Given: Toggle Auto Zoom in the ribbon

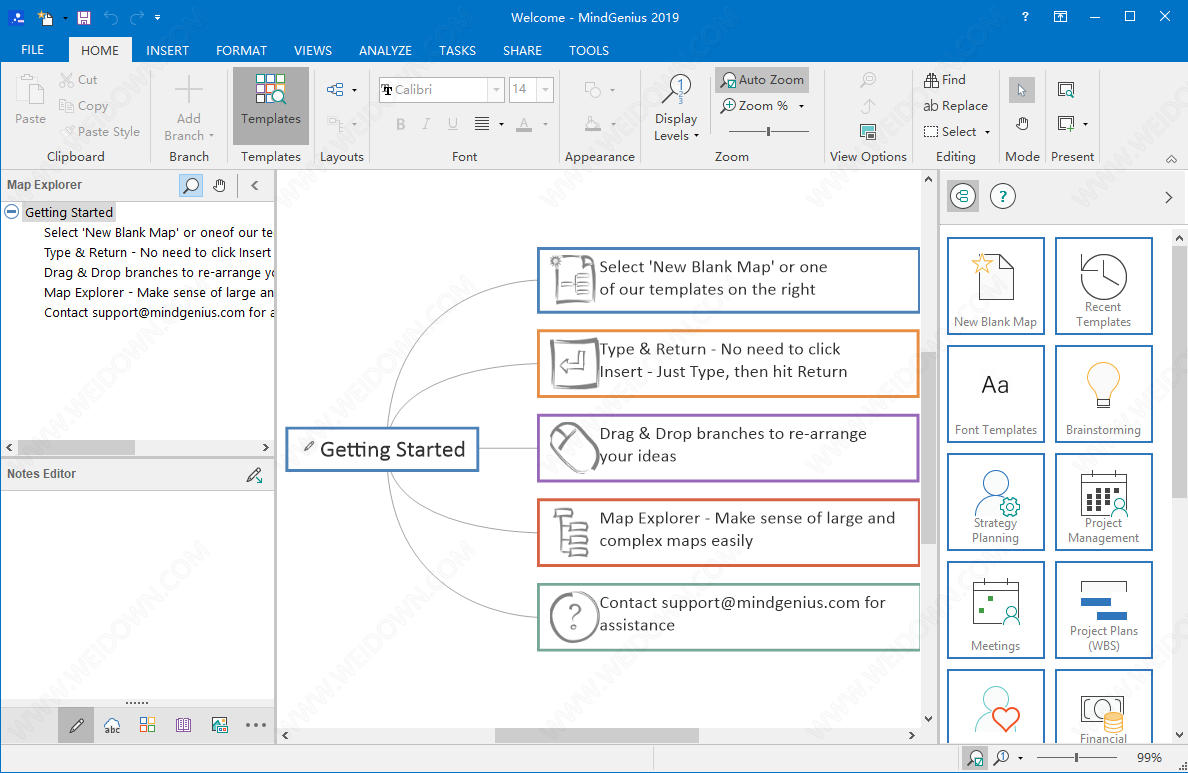Looking at the screenshot, I should pos(762,80).
